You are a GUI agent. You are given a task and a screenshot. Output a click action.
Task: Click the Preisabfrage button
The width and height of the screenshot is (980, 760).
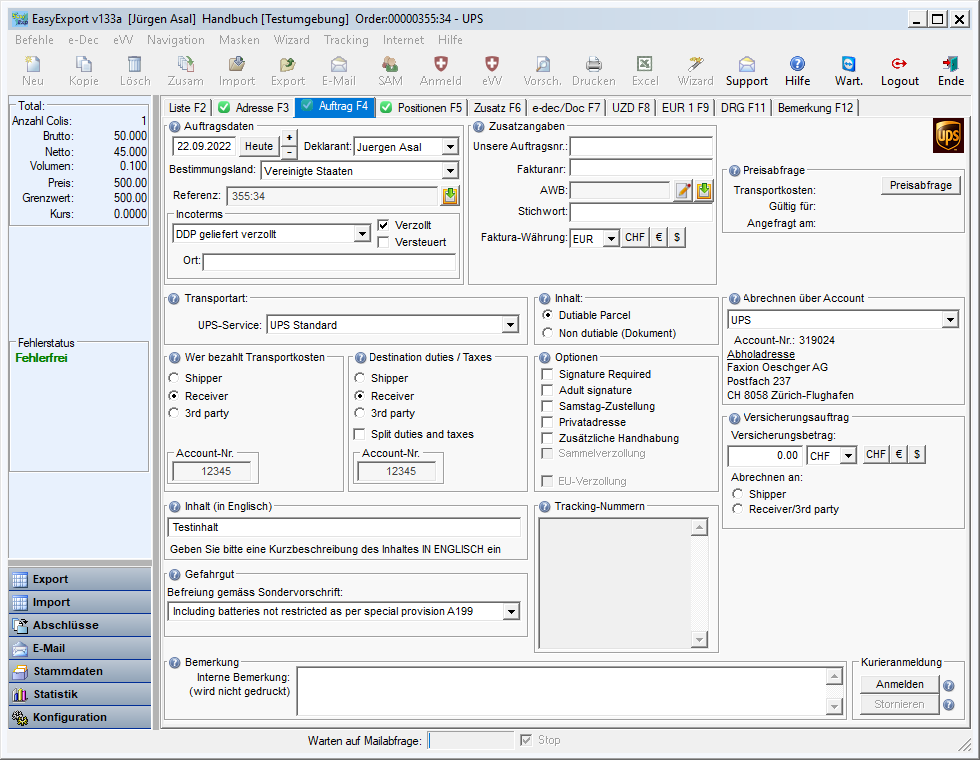920,185
